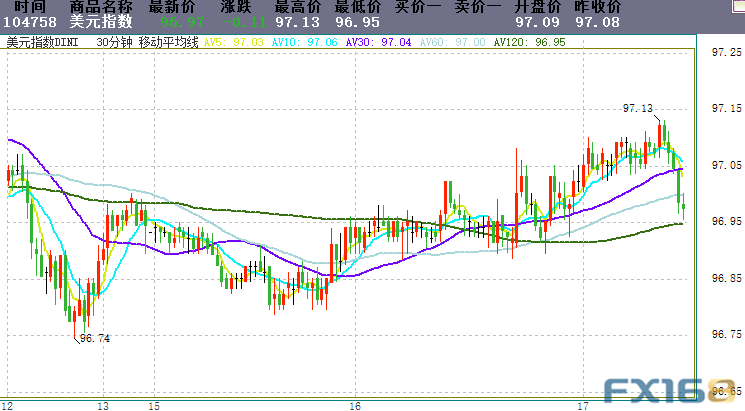Screen dimensions: 745x411
Task: Click previous close 97.08
Action: click(x=598, y=22)
